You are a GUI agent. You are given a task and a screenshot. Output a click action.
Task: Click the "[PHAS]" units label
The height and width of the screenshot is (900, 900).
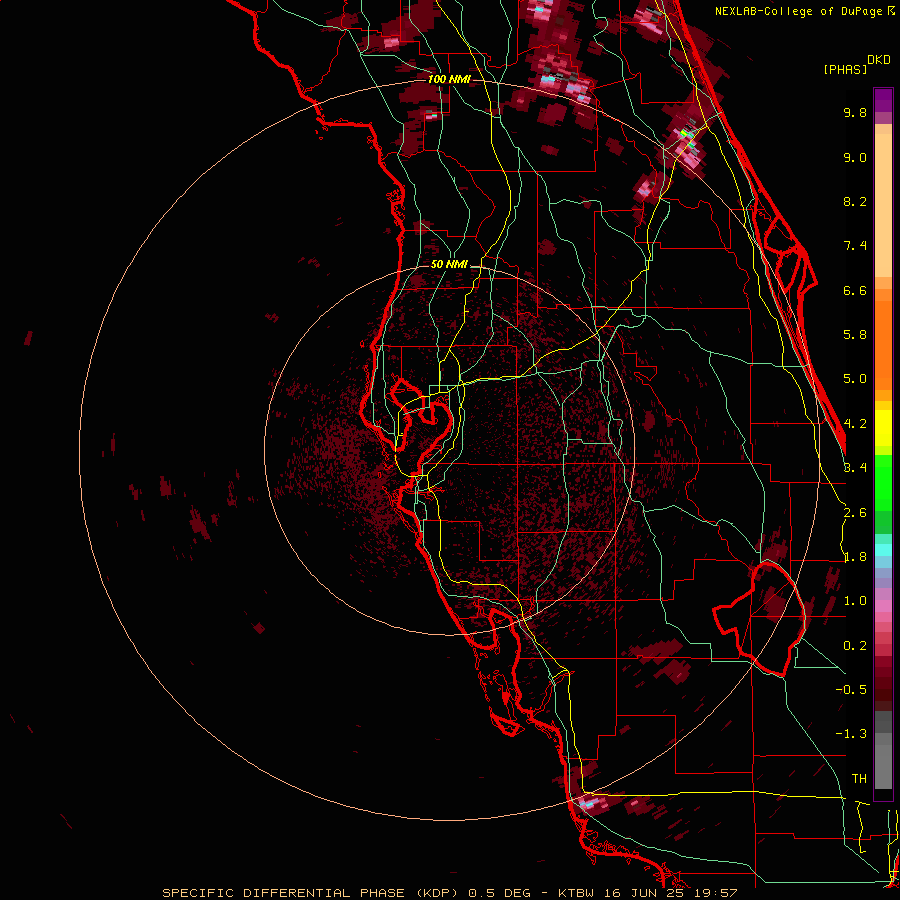point(845,70)
